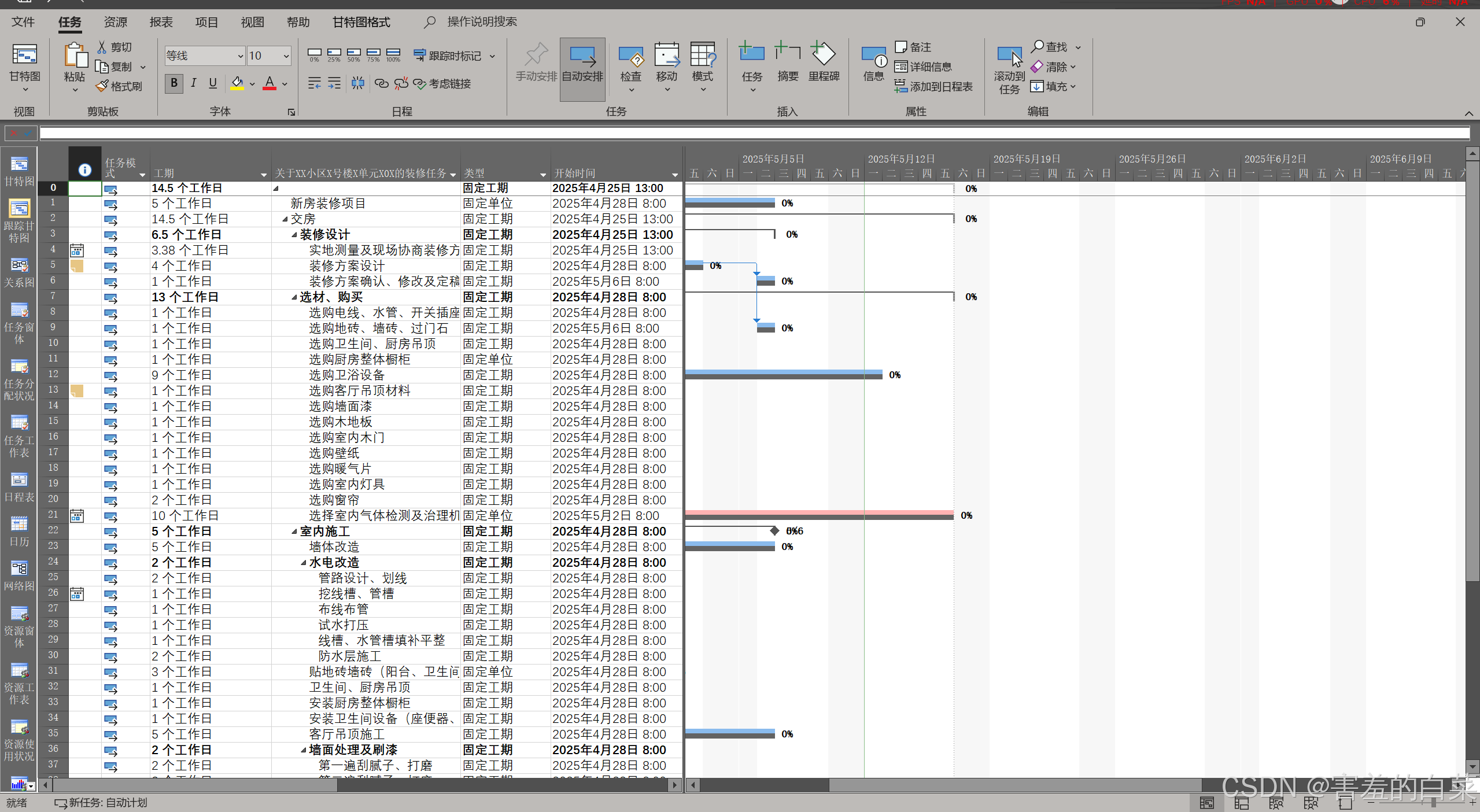Click the Paste (粘贴) icon
The height and width of the screenshot is (812, 1480).
point(74,58)
